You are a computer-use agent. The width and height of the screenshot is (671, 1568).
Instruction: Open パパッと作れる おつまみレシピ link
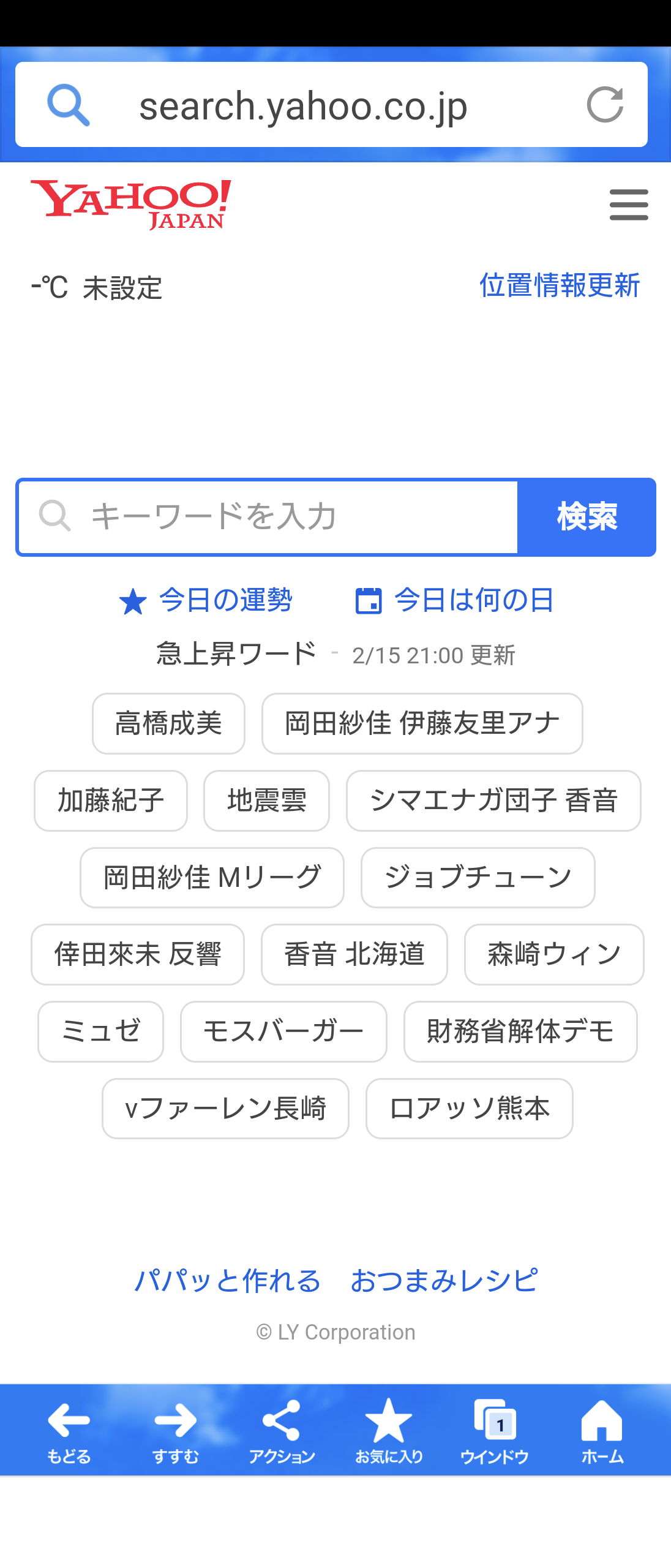336,1280
